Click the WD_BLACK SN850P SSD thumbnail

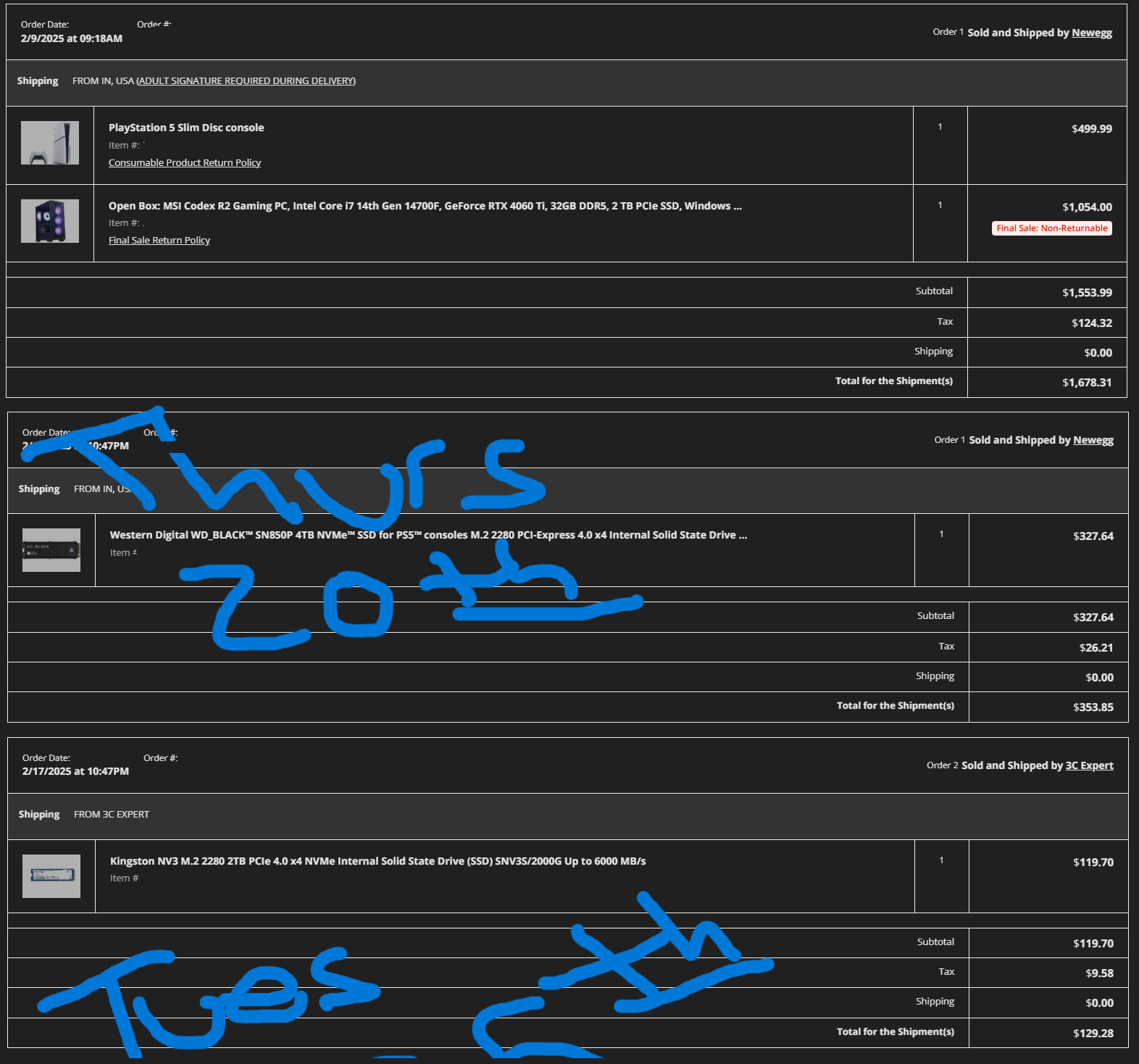(51, 550)
